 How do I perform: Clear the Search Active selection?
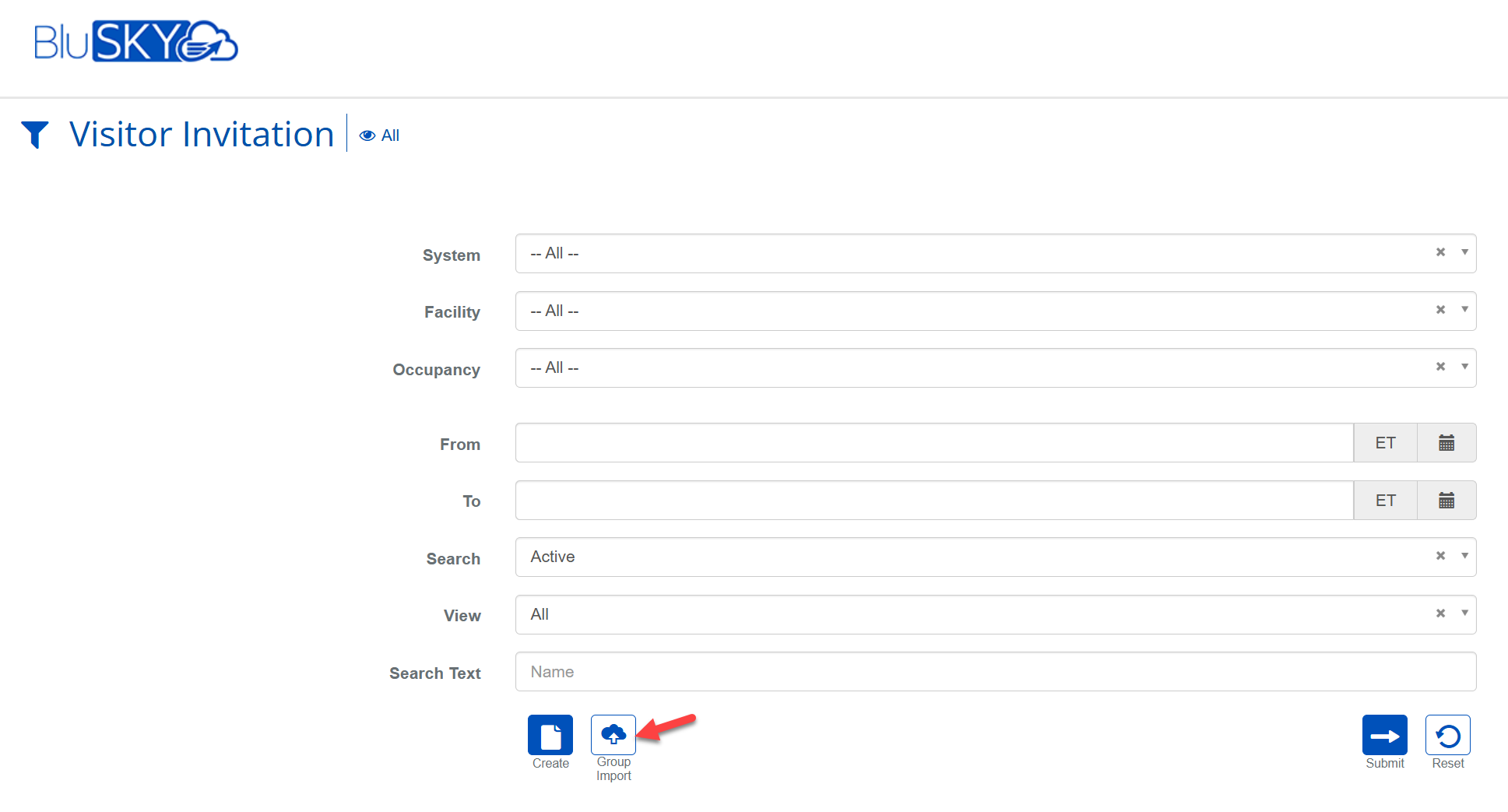coord(1440,556)
